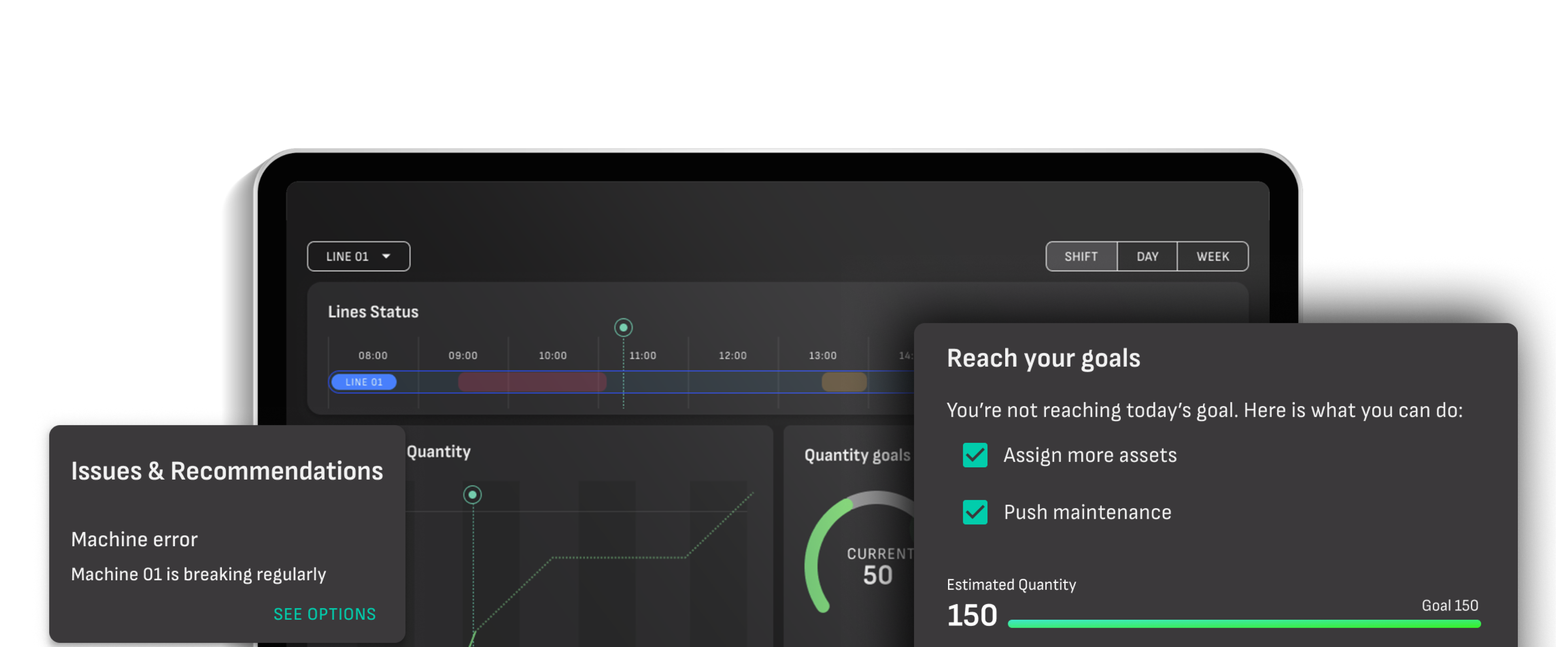Select the blue LINE 01 timeline label
Image resolution: width=1568 pixels, height=647 pixels.
[x=363, y=382]
